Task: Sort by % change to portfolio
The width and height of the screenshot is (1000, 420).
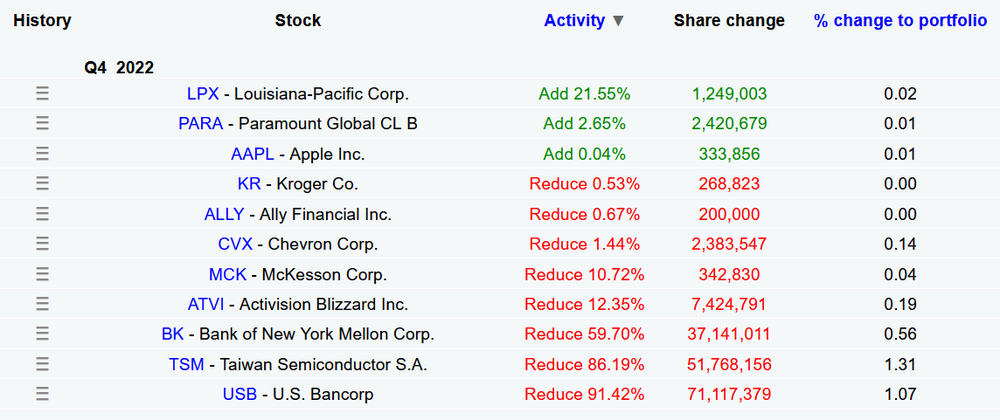Action: (x=900, y=21)
